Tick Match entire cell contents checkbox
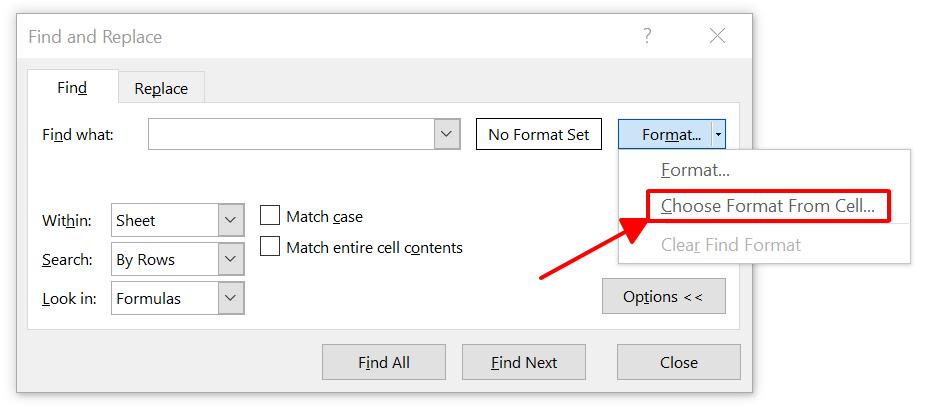 point(270,247)
